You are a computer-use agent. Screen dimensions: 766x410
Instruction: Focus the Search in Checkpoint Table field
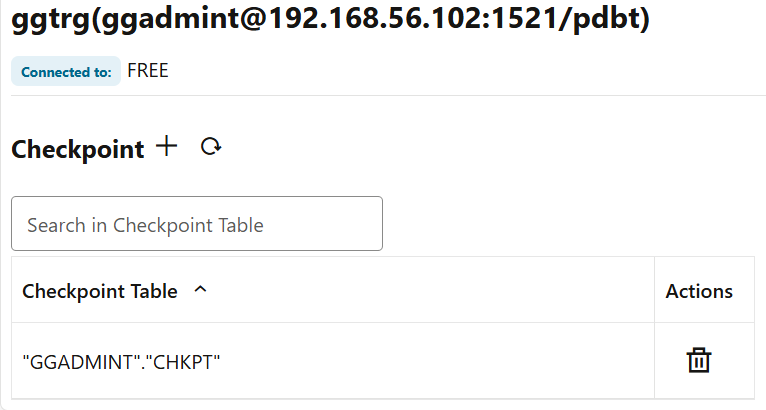197,224
